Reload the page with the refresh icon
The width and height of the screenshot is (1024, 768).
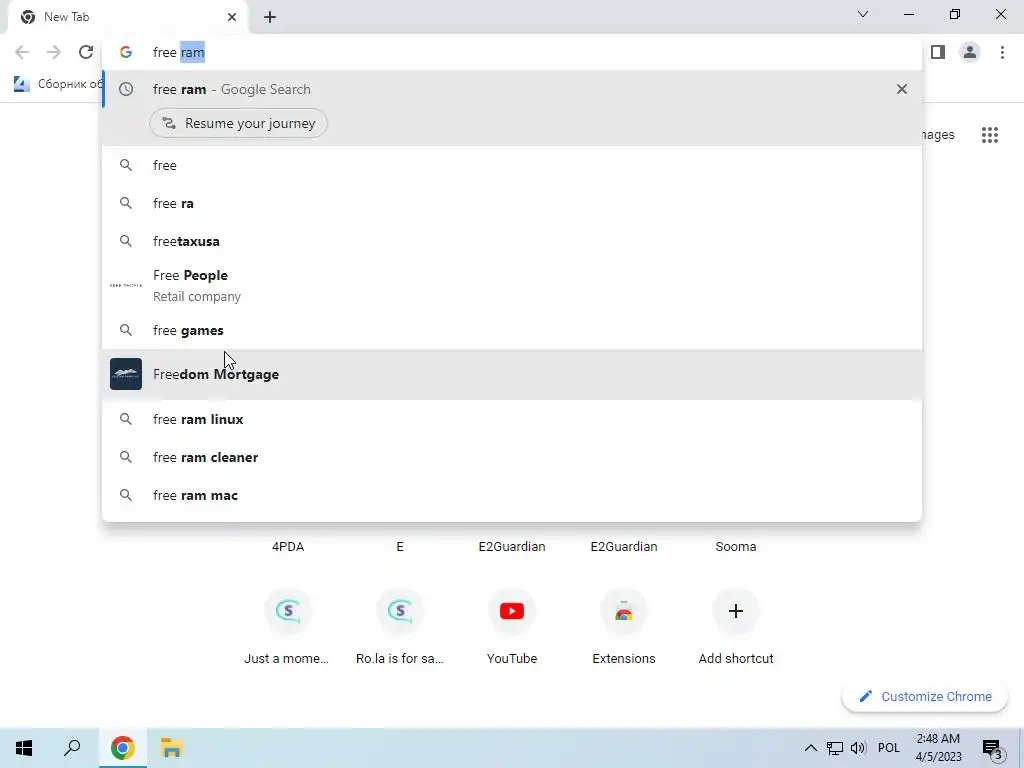86,52
